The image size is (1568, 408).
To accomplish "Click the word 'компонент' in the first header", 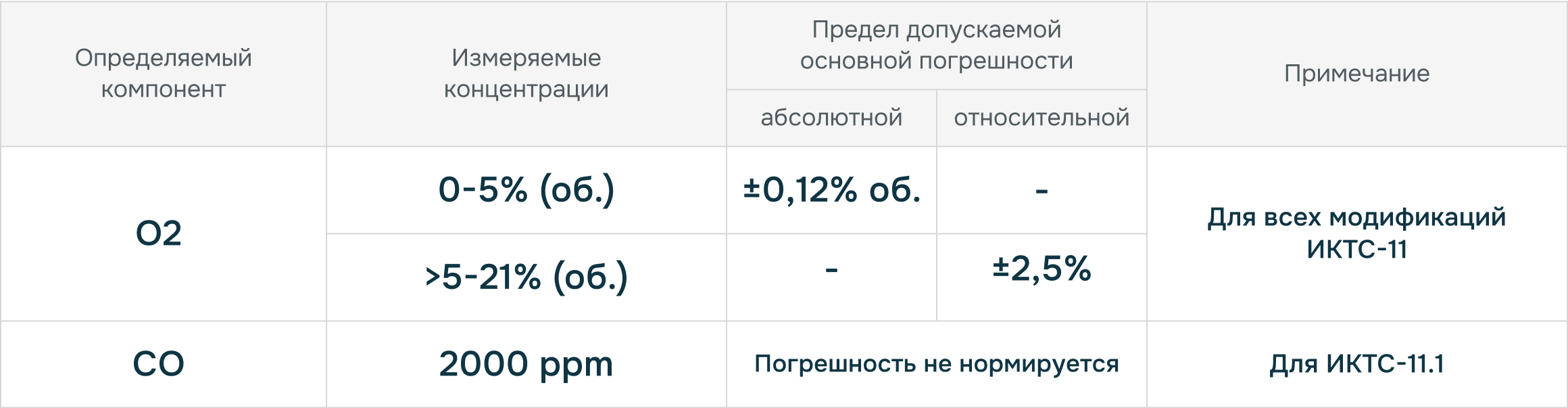I will [164, 89].
